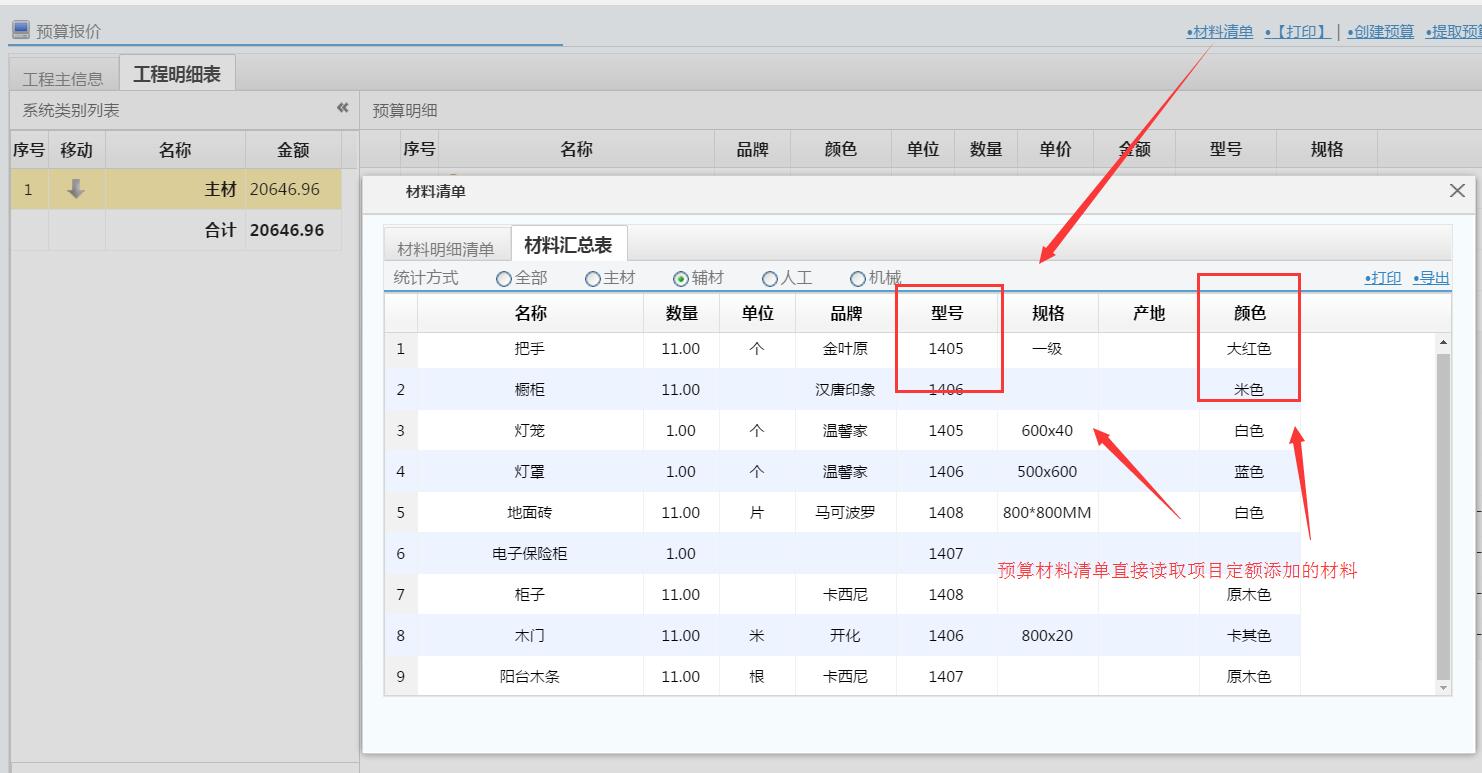Click the 创建预算 link
The width and height of the screenshot is (1482, 773).
[x=1380, y=32]
